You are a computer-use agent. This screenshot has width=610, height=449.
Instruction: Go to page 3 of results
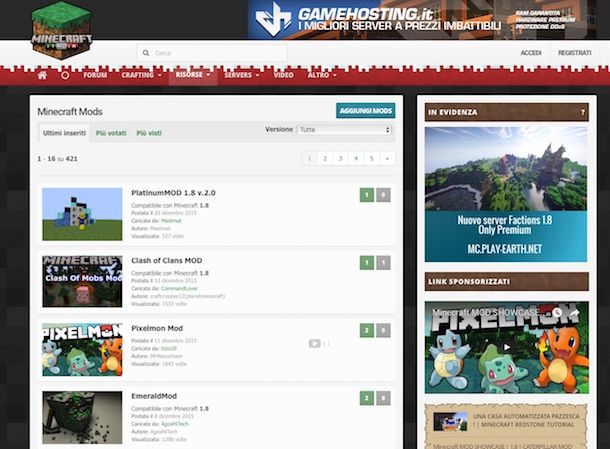pyautogui.click(x=340, y=158)
